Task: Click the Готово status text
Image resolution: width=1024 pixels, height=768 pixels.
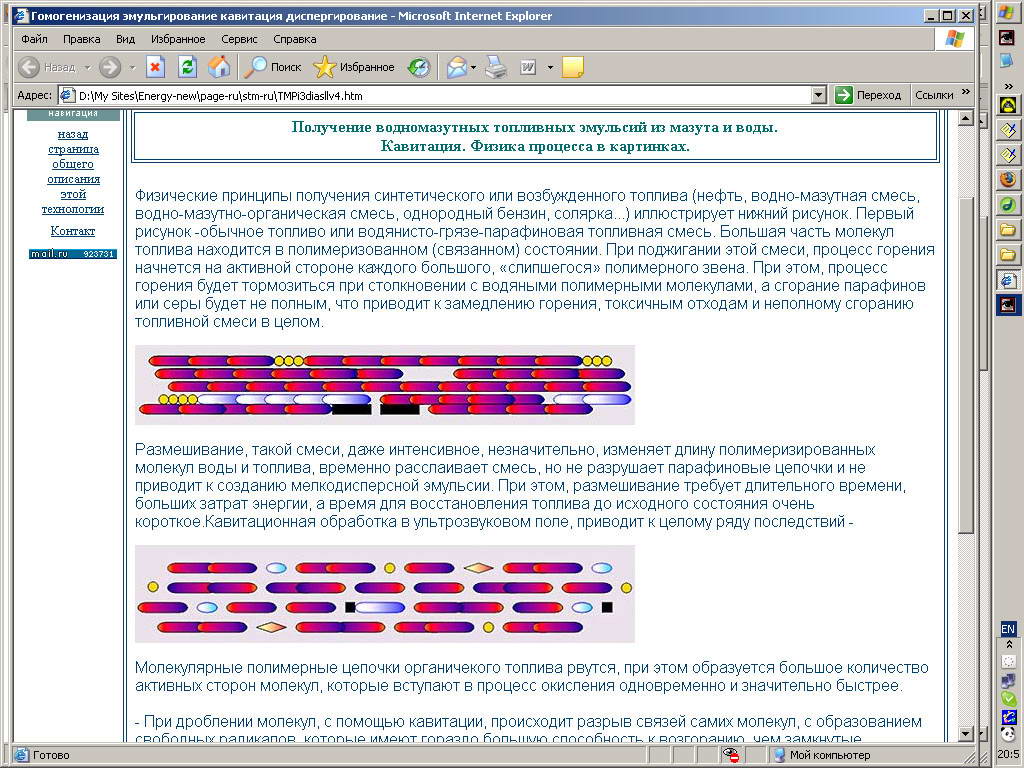Action: click(x=51, y=755)
